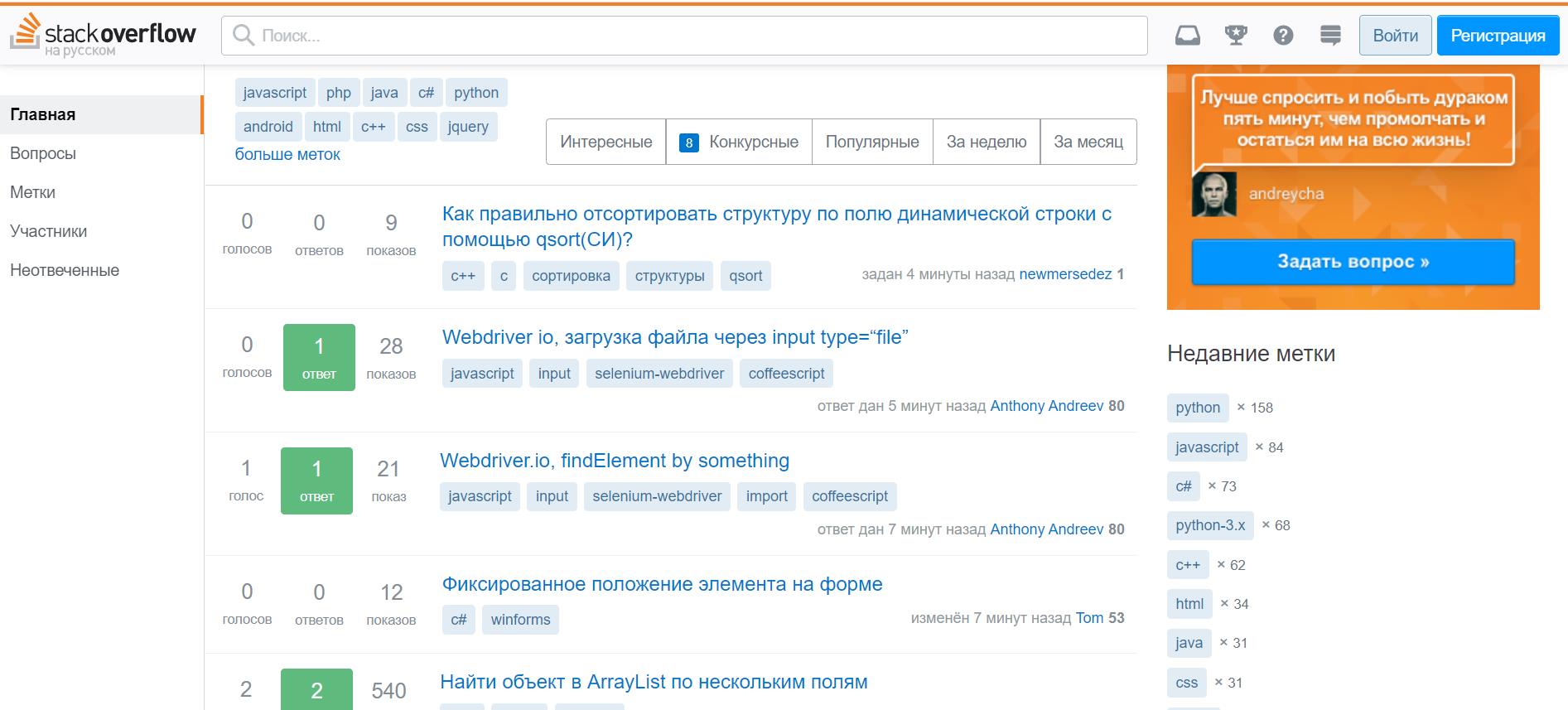Screen dimensions: 1568x710
Task: Click the Войти login button
Action: pos(1395,36)
